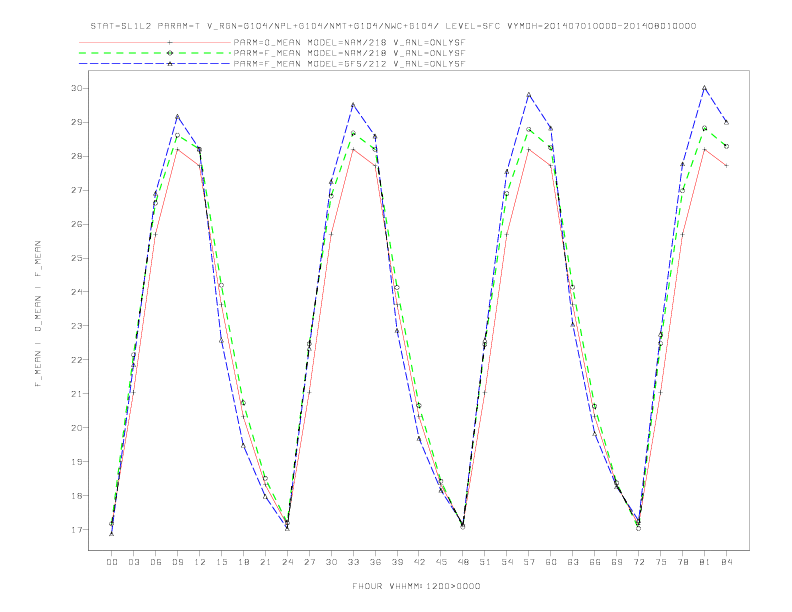Image resolution: width=792 pixels, height=612 pixels.
Task: Click x-axis forecast hour label 75
Action: (x=661, y=562)
